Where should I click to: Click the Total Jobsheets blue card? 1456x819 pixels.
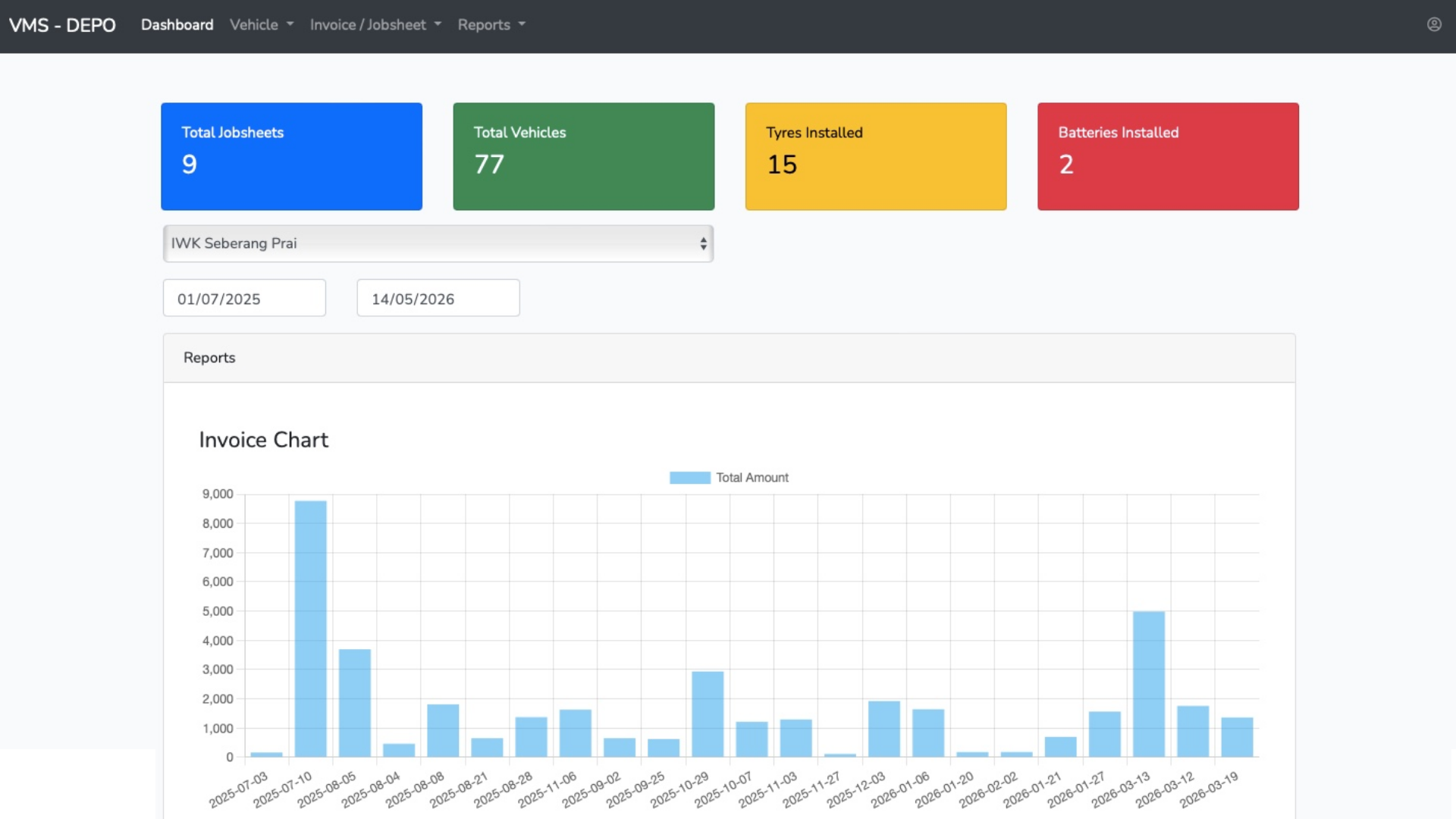click(291, 156)
